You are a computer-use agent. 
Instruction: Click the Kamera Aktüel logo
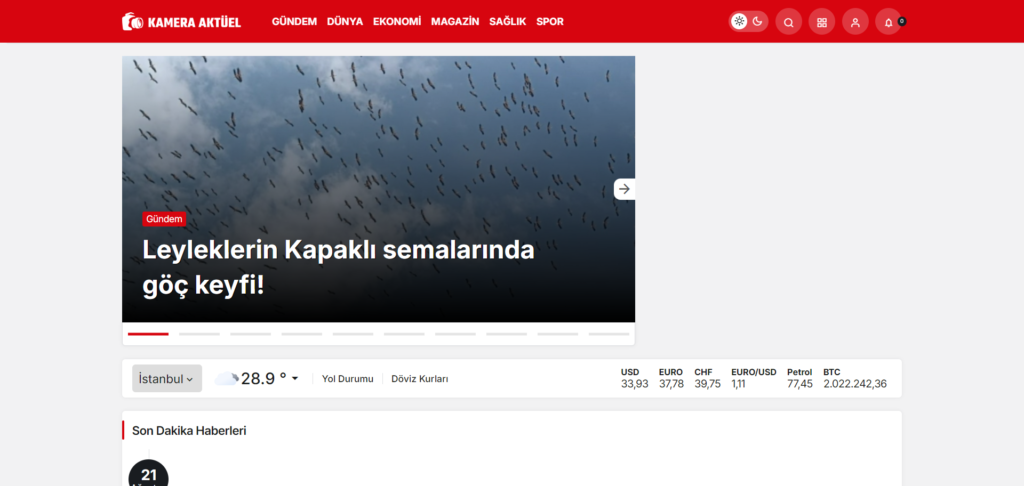[x=181, y=21]
